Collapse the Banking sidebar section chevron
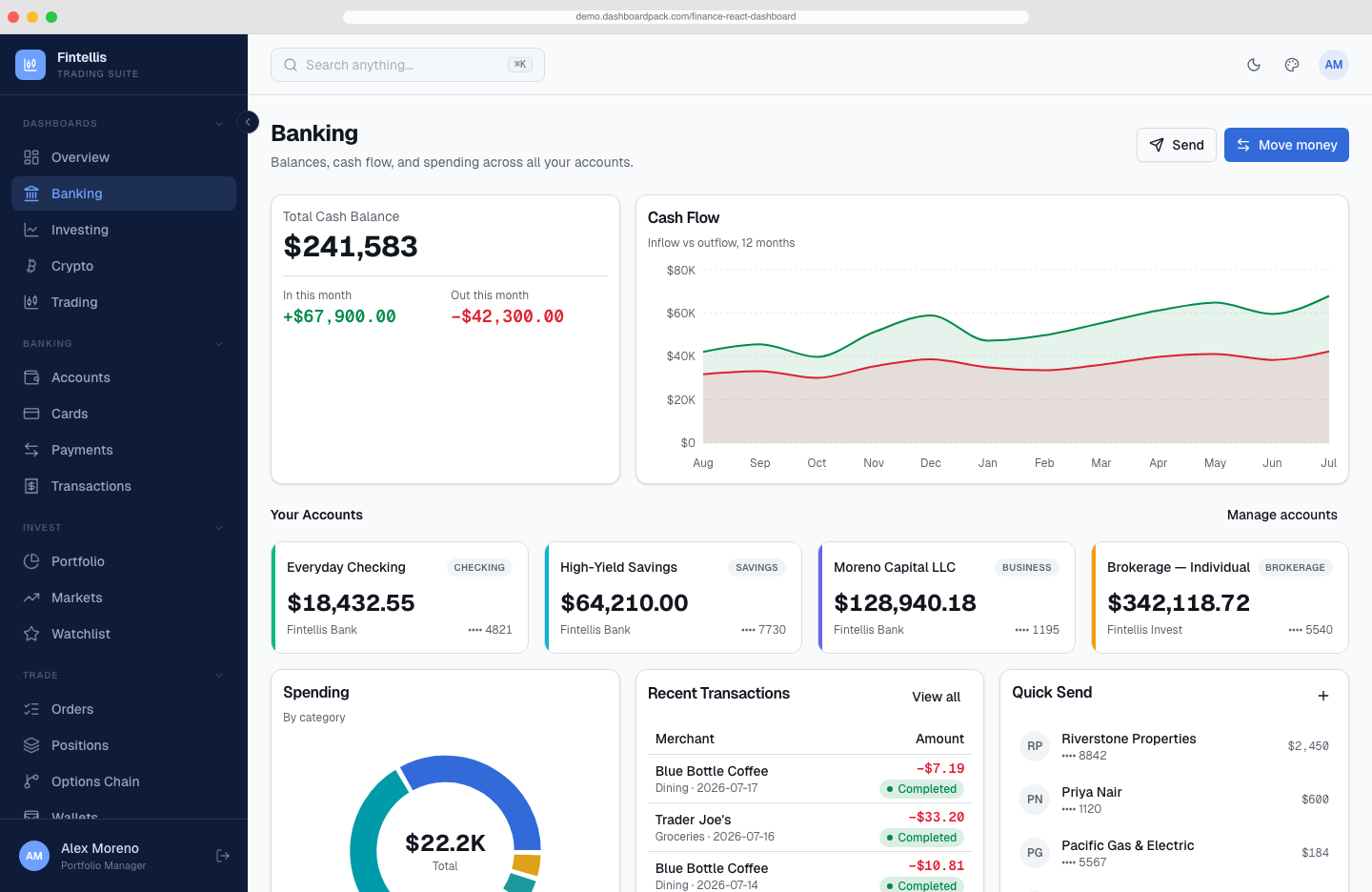 pos(219,344)
